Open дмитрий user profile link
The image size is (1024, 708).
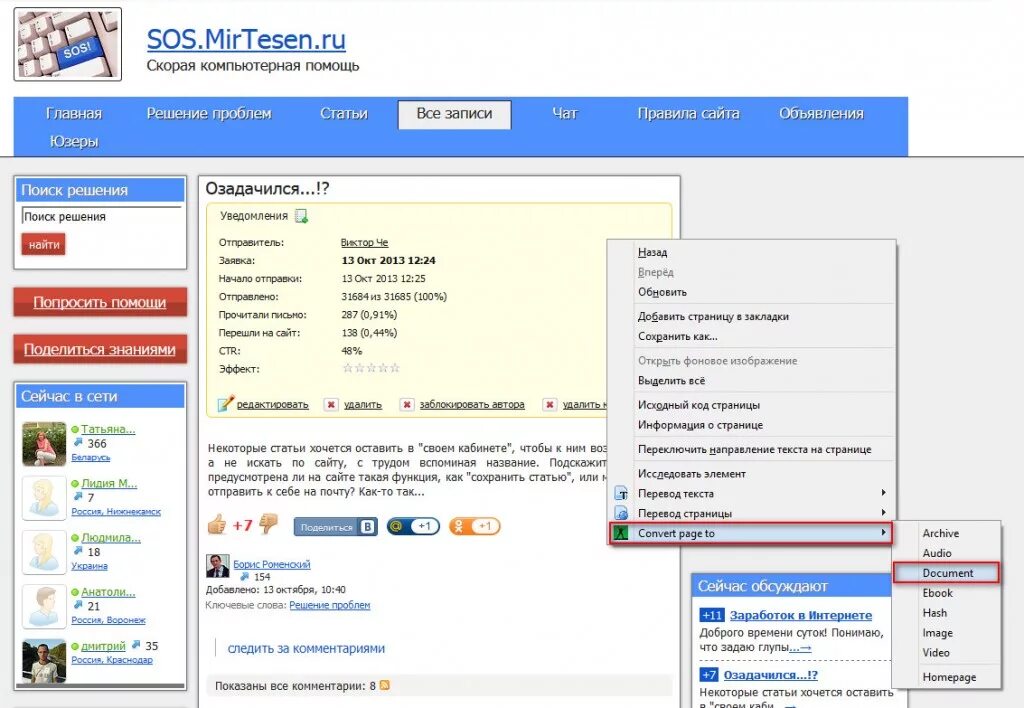pos(103,646)
